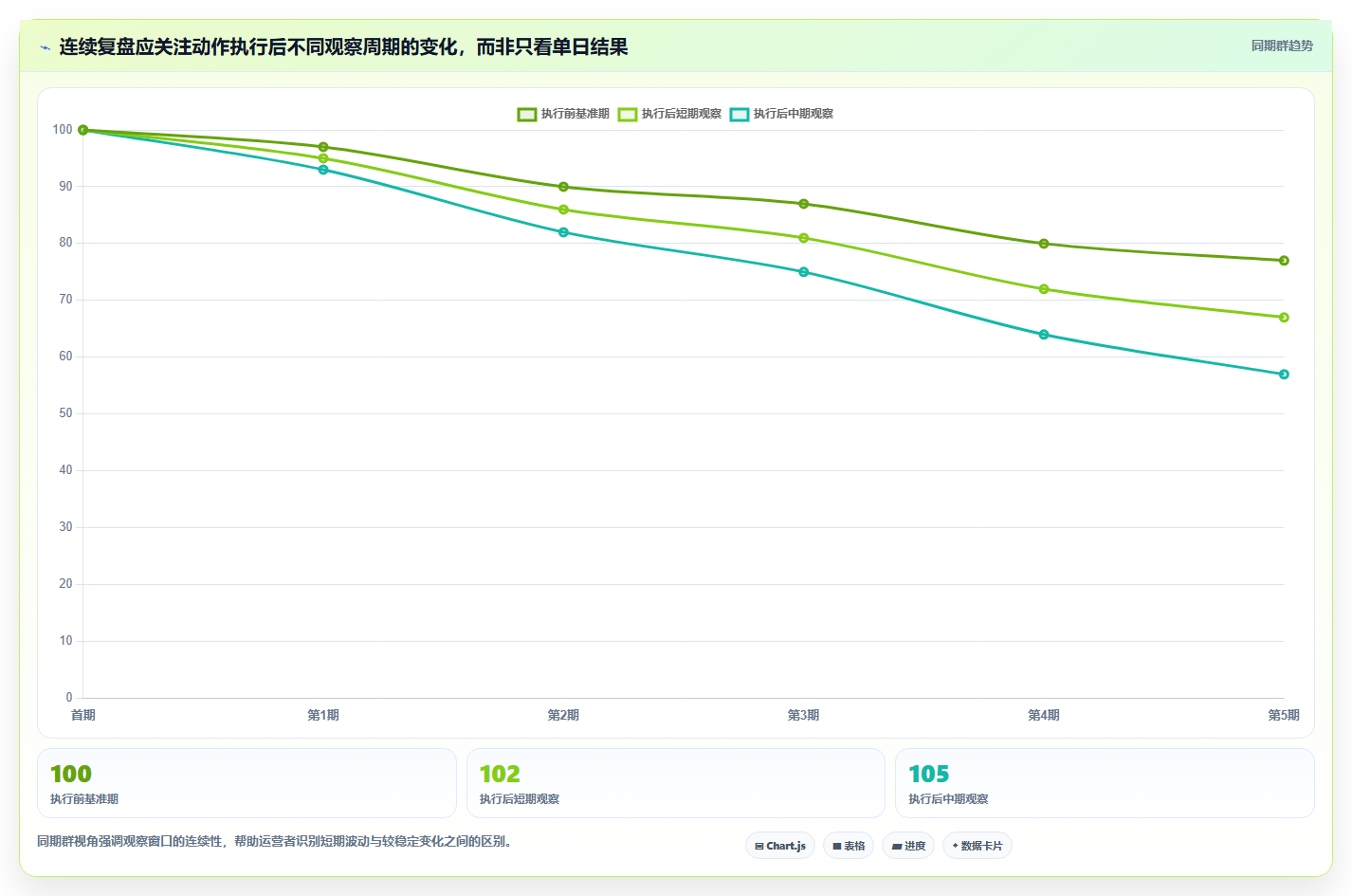Click the 同期群趋势 label in the header

[1282, 46]
